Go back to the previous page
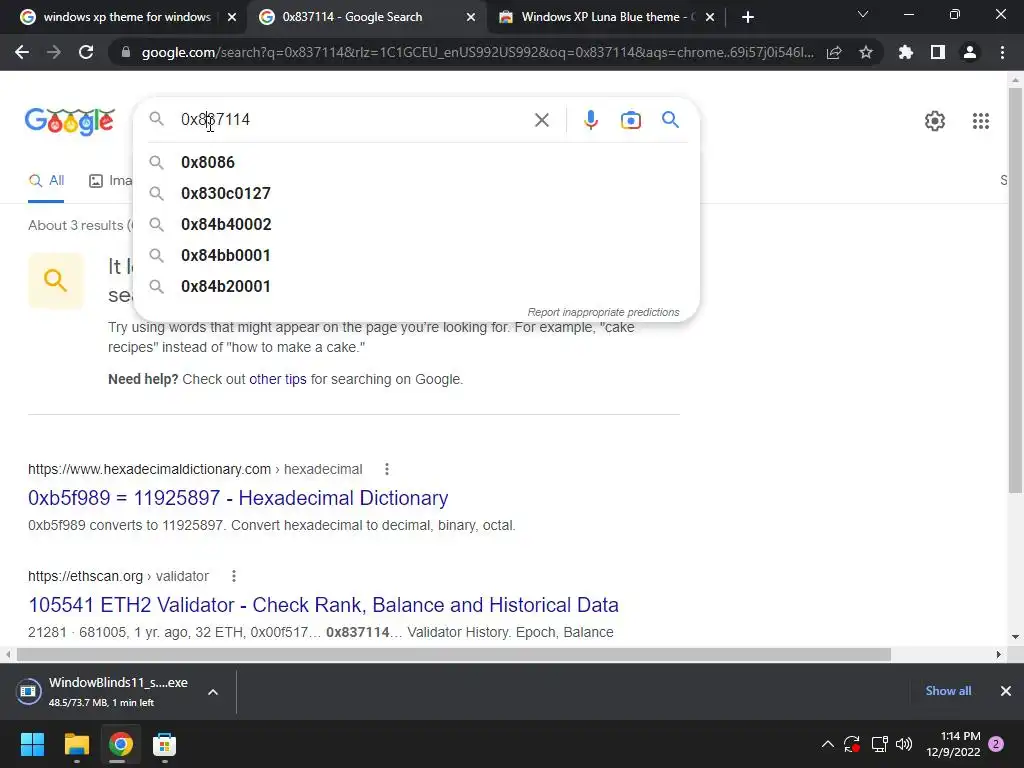 tap(22, 52)
